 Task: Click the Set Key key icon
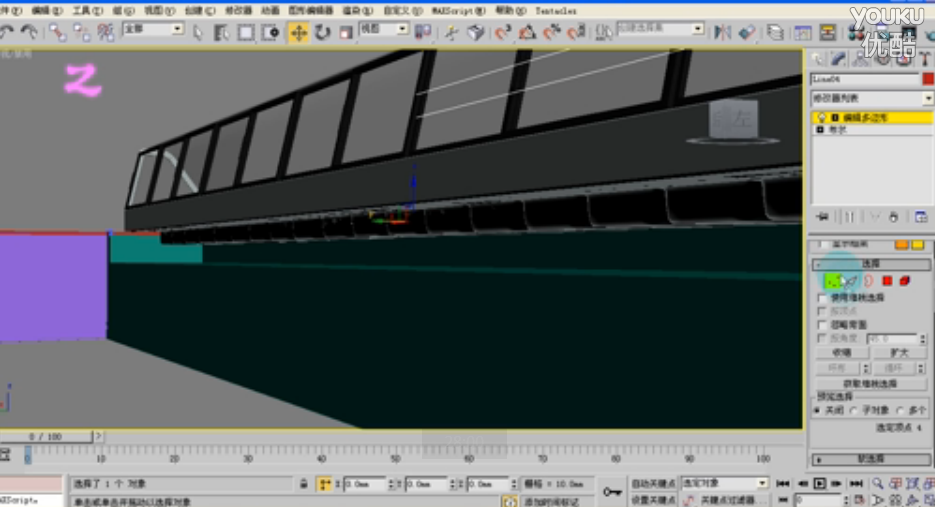(x=612, y=491)
